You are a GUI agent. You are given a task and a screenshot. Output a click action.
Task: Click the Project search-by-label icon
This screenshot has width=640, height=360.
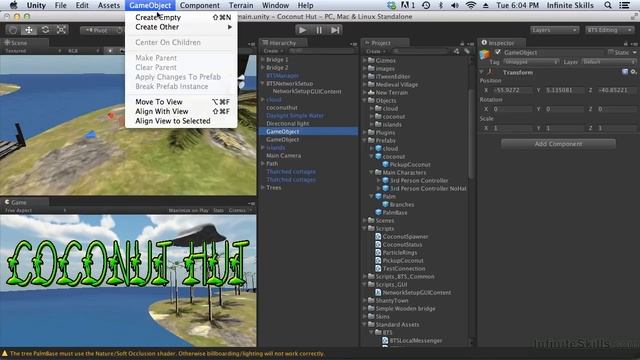point(467,51)
